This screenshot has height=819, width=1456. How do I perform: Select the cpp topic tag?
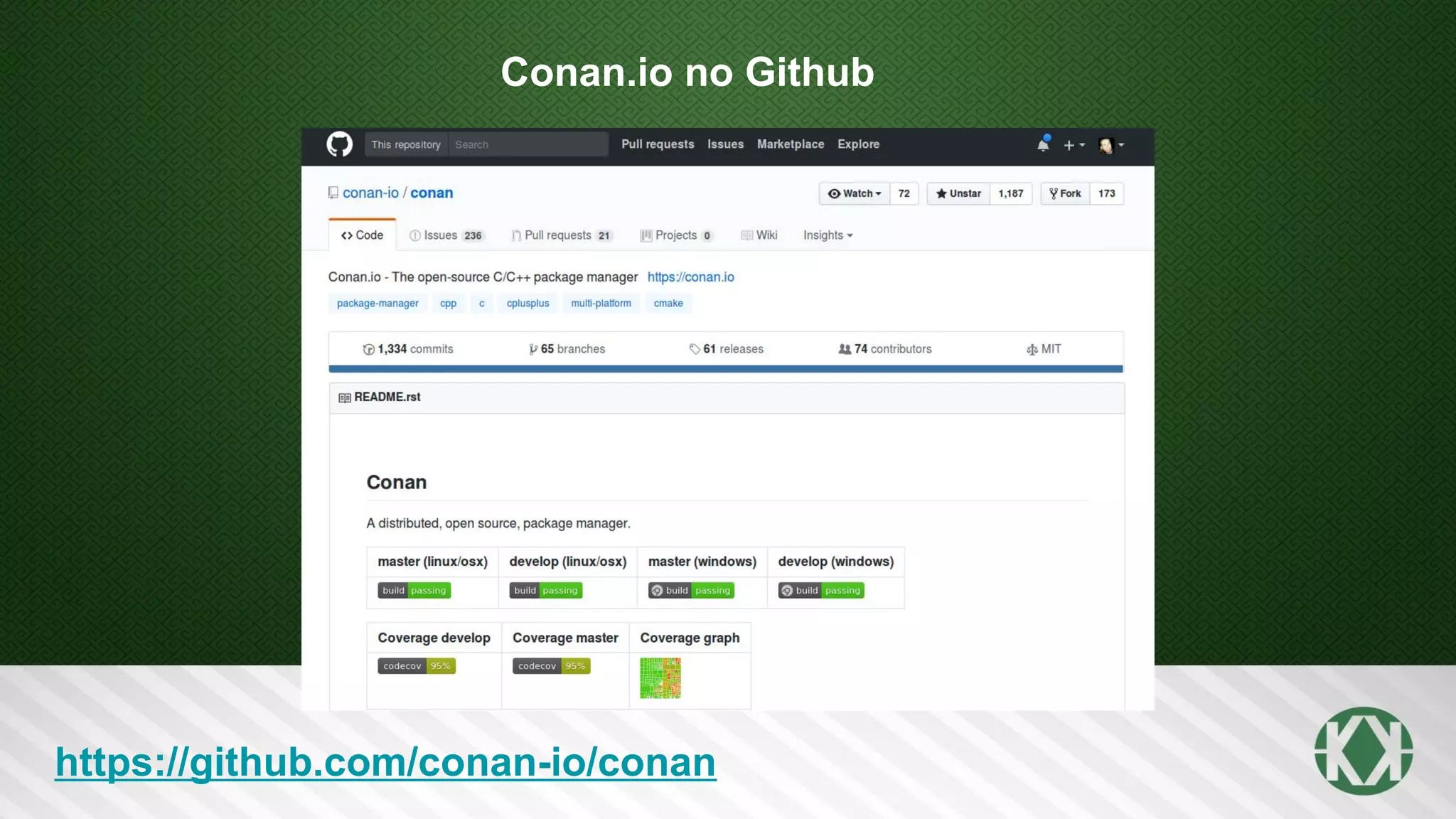click(448, 304)
